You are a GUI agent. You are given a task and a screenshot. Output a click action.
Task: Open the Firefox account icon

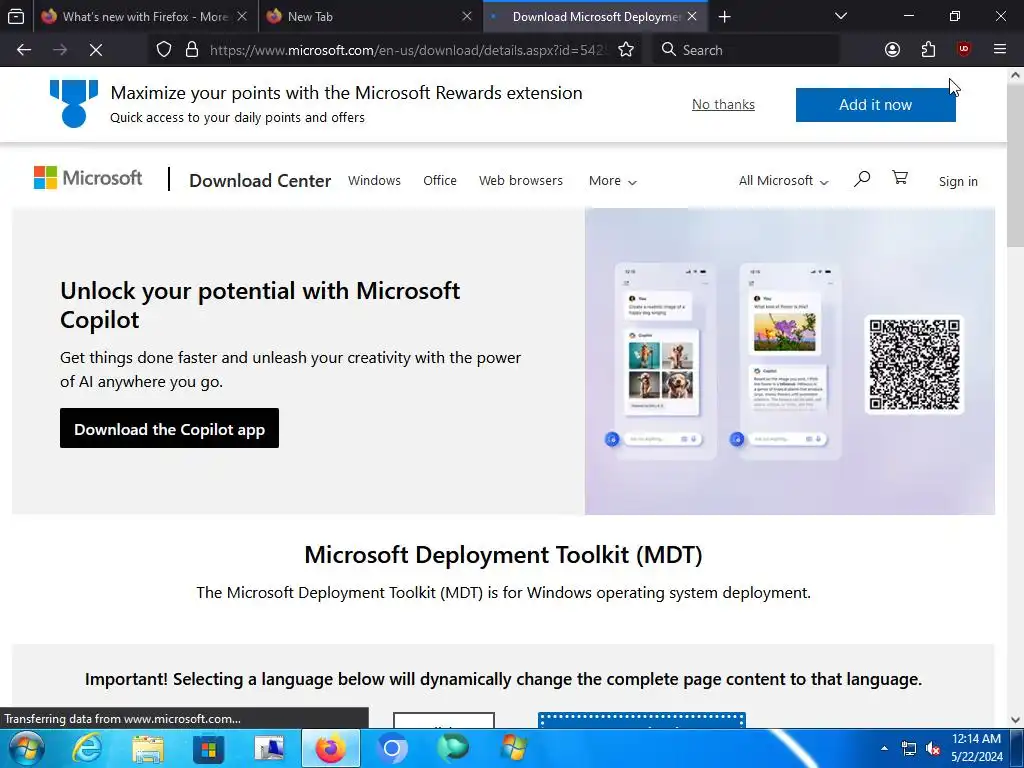pyautogui.click(x=892, y=50)
